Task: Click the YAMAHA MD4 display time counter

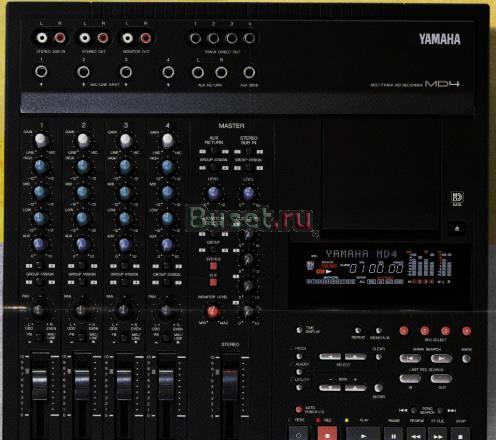Action: [x=376, y=268]
